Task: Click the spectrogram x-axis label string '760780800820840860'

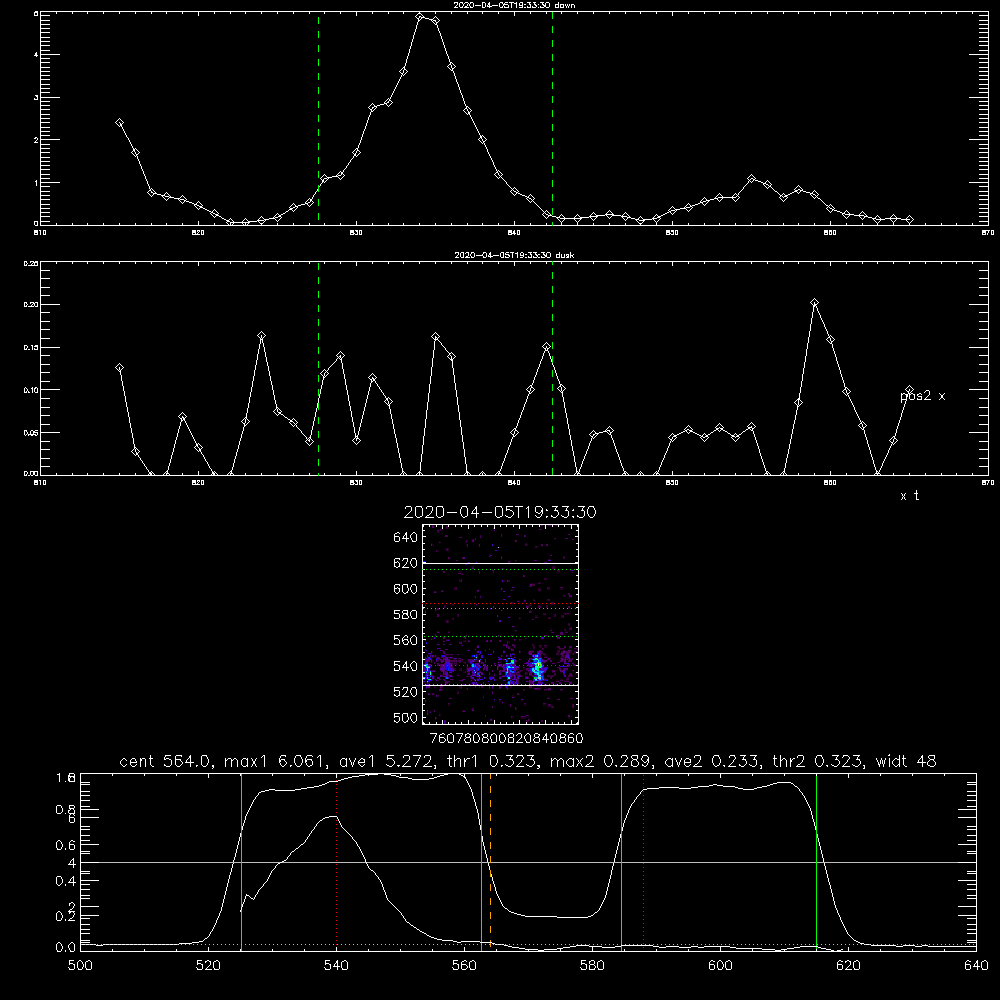Action: pos(506,738)
